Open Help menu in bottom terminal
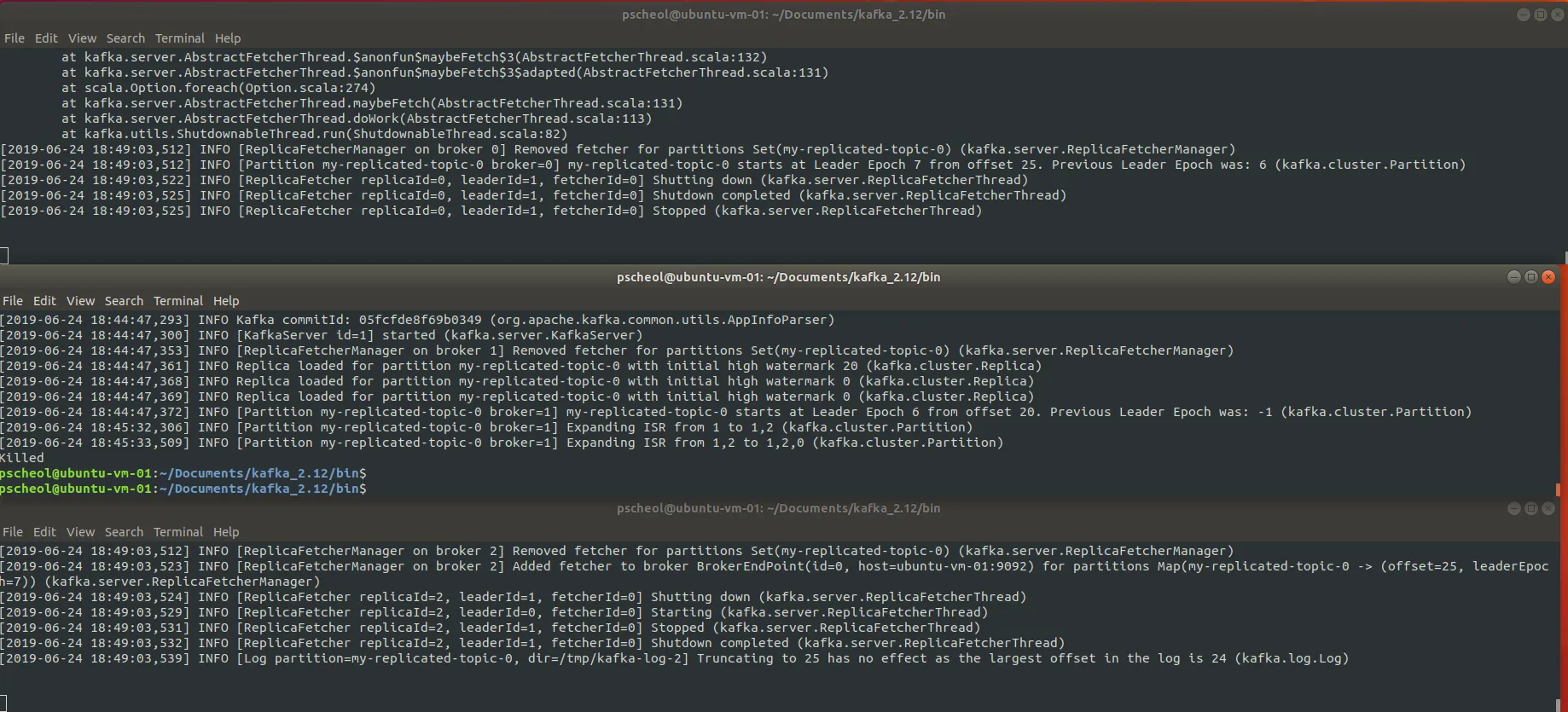This screenshot has width=1568, height=712. click(226, 532)
